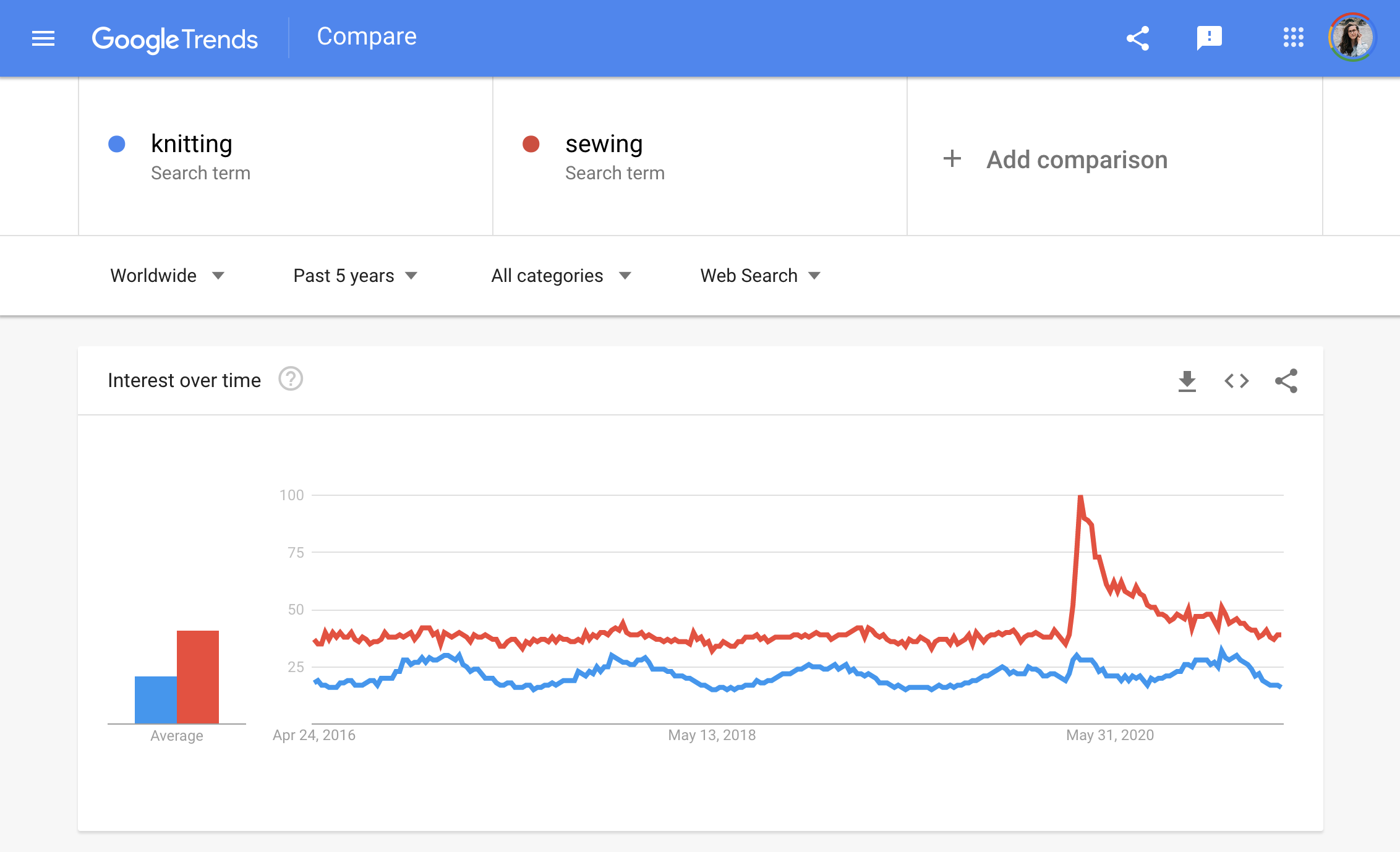Open the account profile avatar
This screenshot has height=852, width=1400.
pos(1352,37)
